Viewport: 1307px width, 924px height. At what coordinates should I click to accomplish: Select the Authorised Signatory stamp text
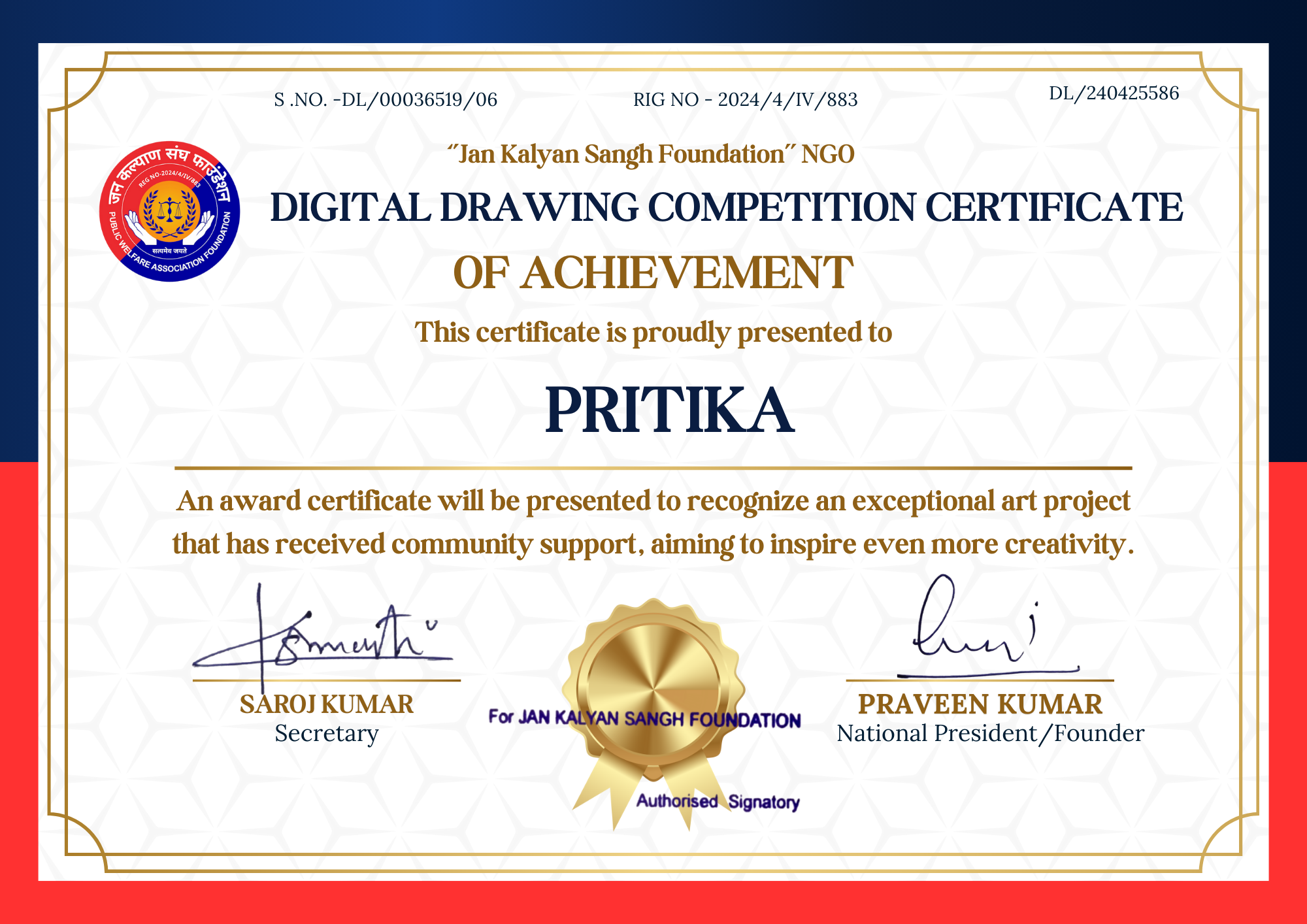coord(717,803)
